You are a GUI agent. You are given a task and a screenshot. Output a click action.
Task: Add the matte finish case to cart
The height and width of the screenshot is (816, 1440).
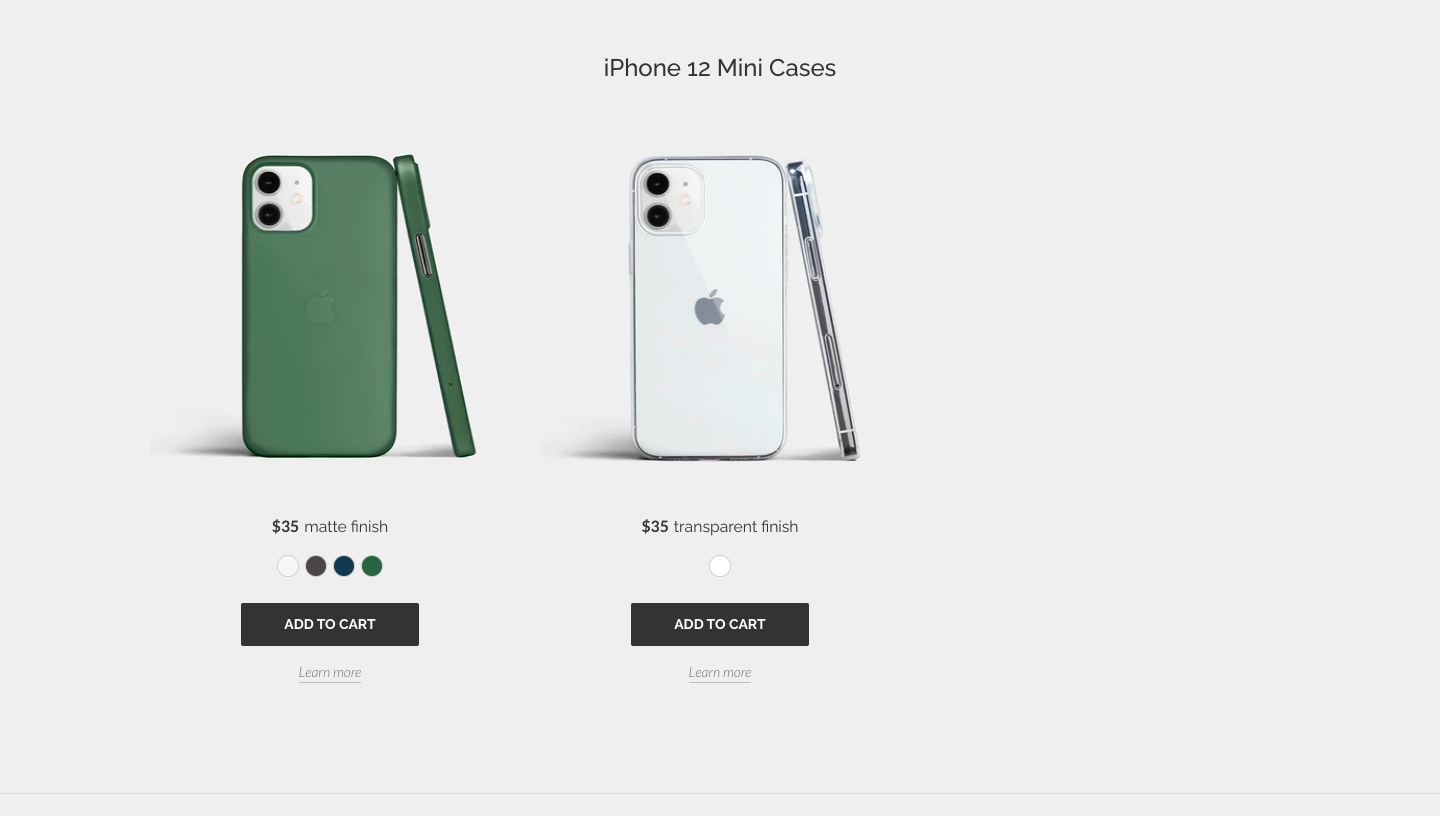click(x=330, y=624)
